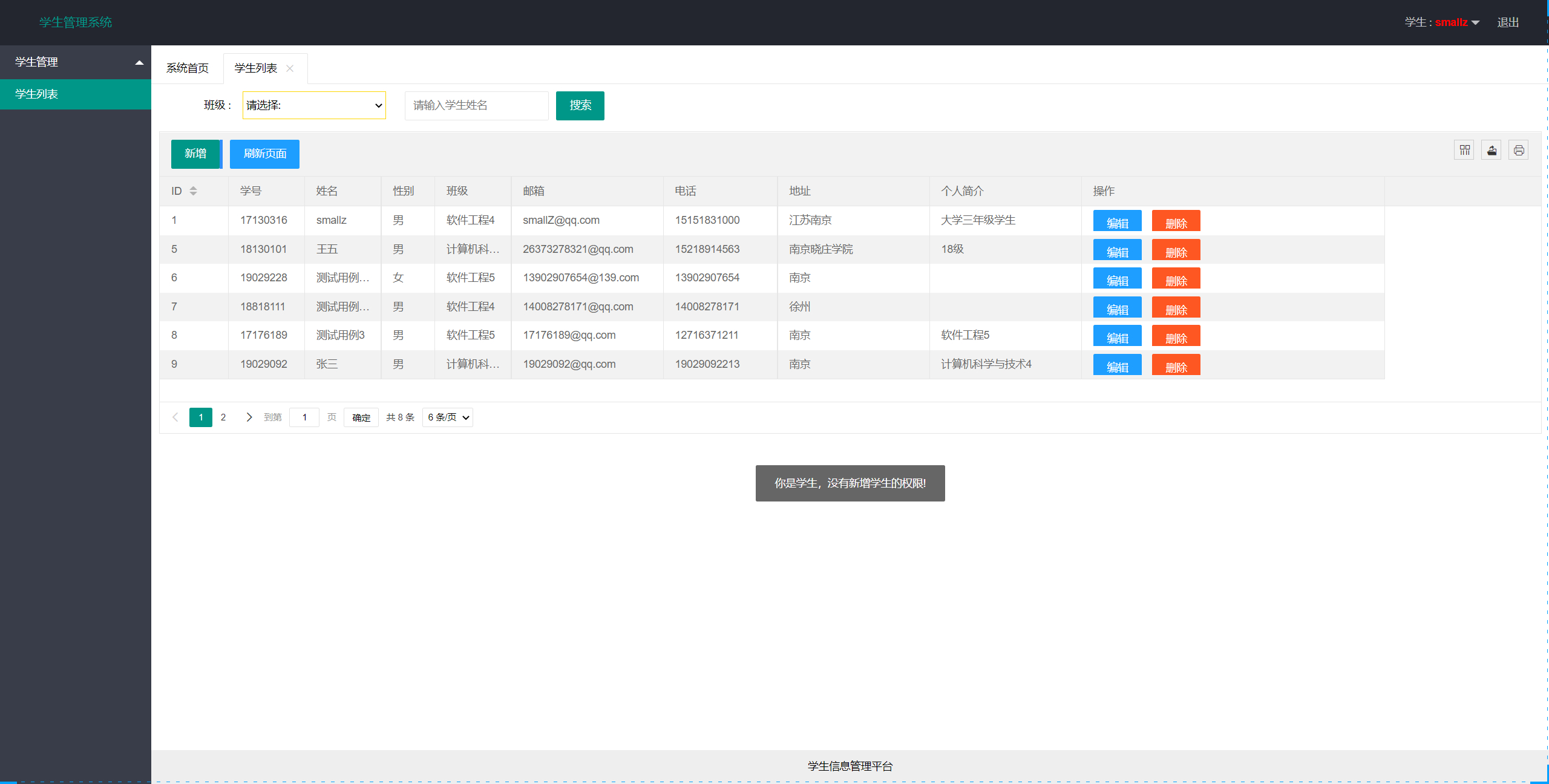Image resolution: width=1549 pixels, height=784 pixels.
Task: Collapse the 学生管理 sidebar section
Action: pos(75,61)
